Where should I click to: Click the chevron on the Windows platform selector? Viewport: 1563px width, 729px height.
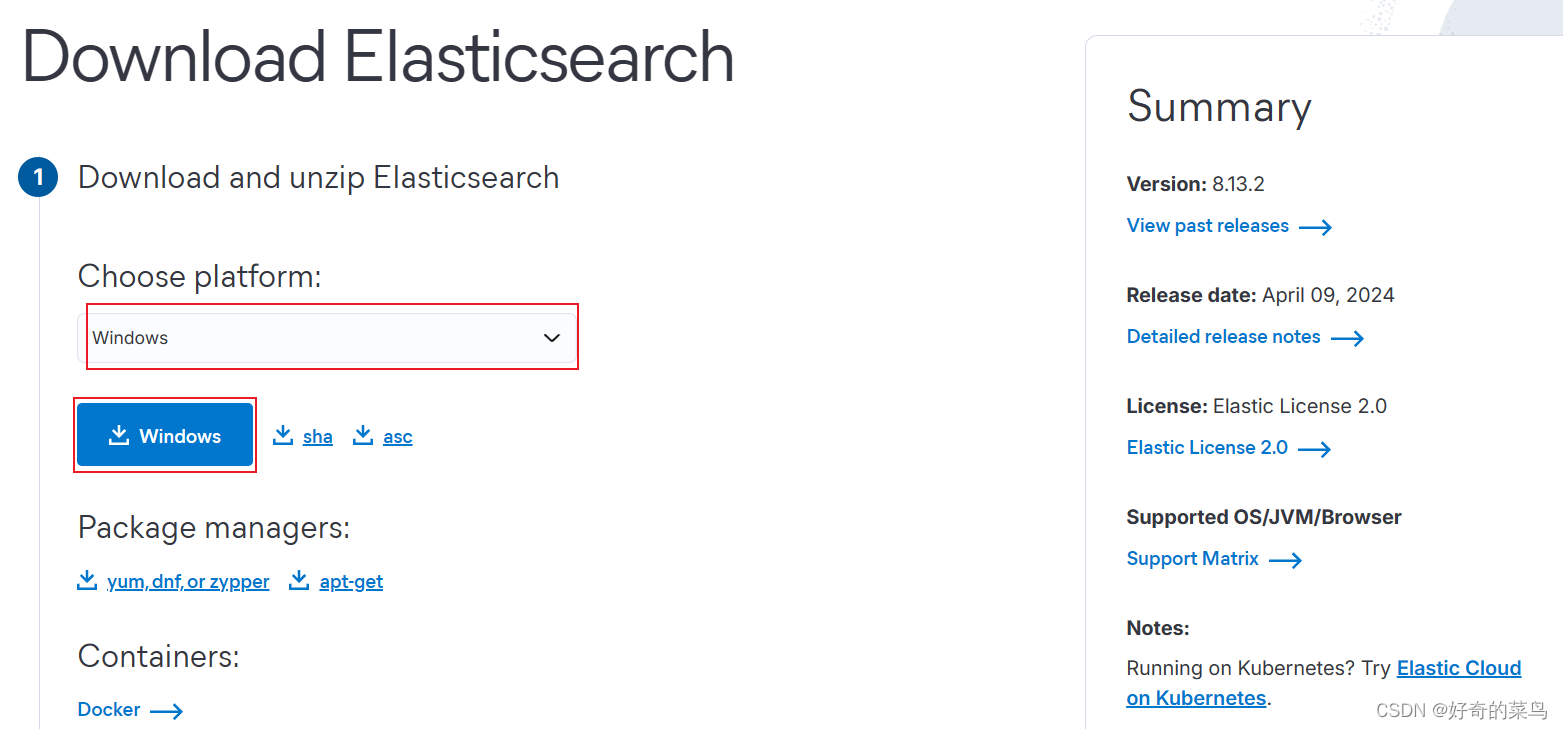click(552, 337)
